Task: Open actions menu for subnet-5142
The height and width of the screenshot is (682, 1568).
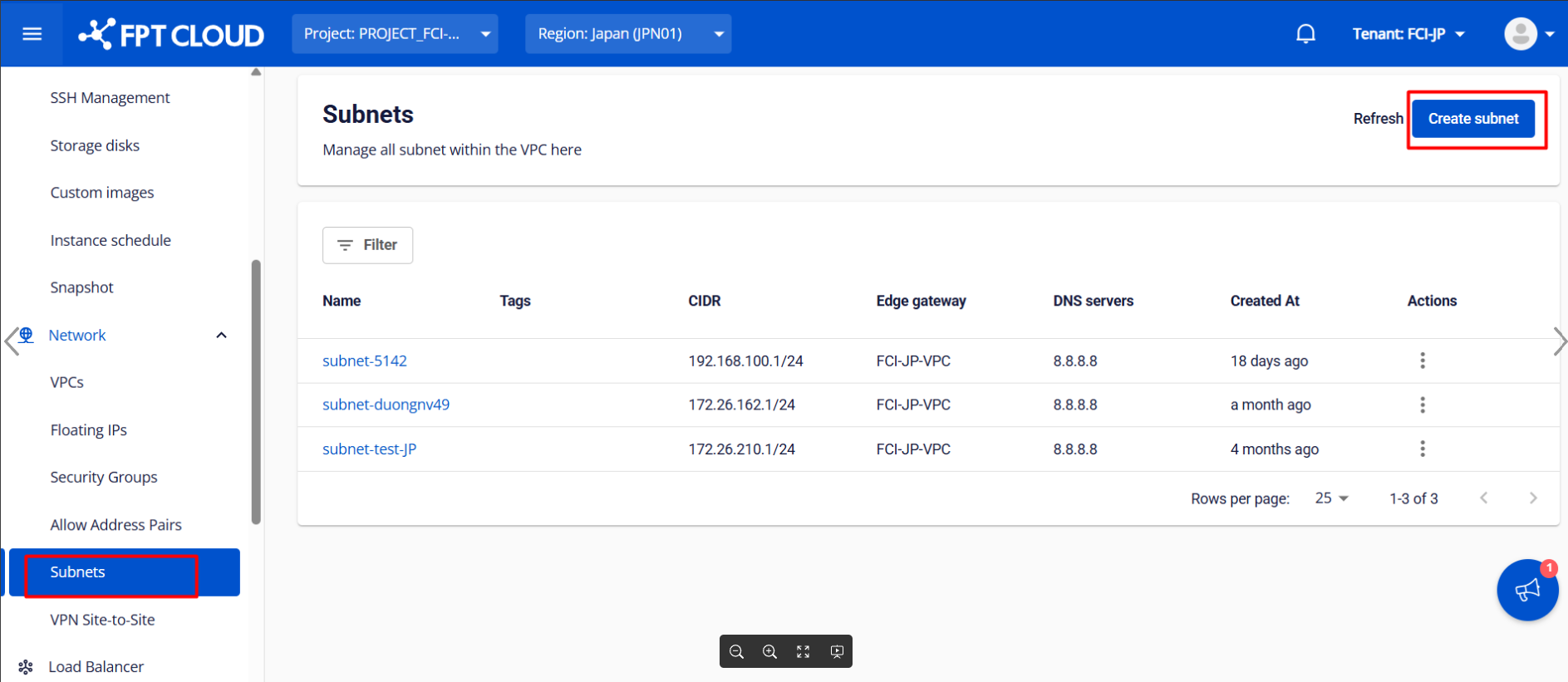Action: [1422, 361]
